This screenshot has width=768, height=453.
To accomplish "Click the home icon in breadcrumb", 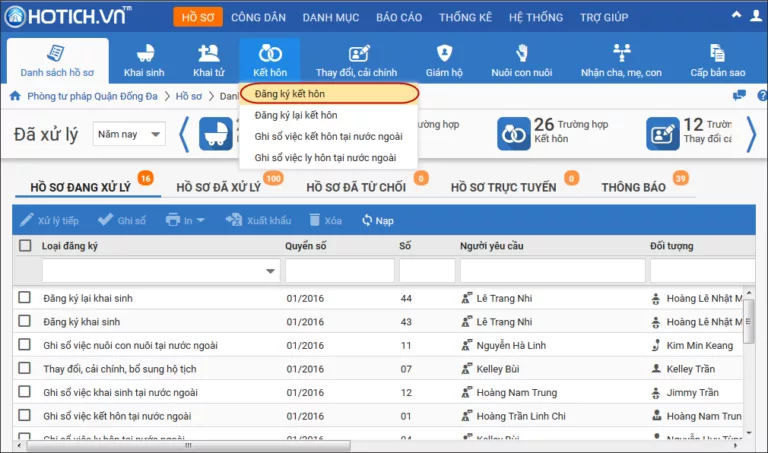I will (x=15, y=96).
